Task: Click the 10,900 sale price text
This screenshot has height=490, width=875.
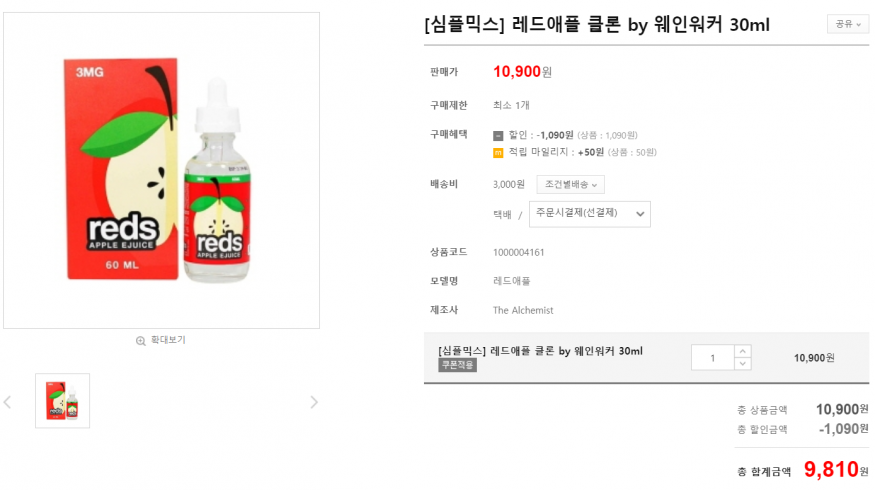Action: [x=517, y=71]
